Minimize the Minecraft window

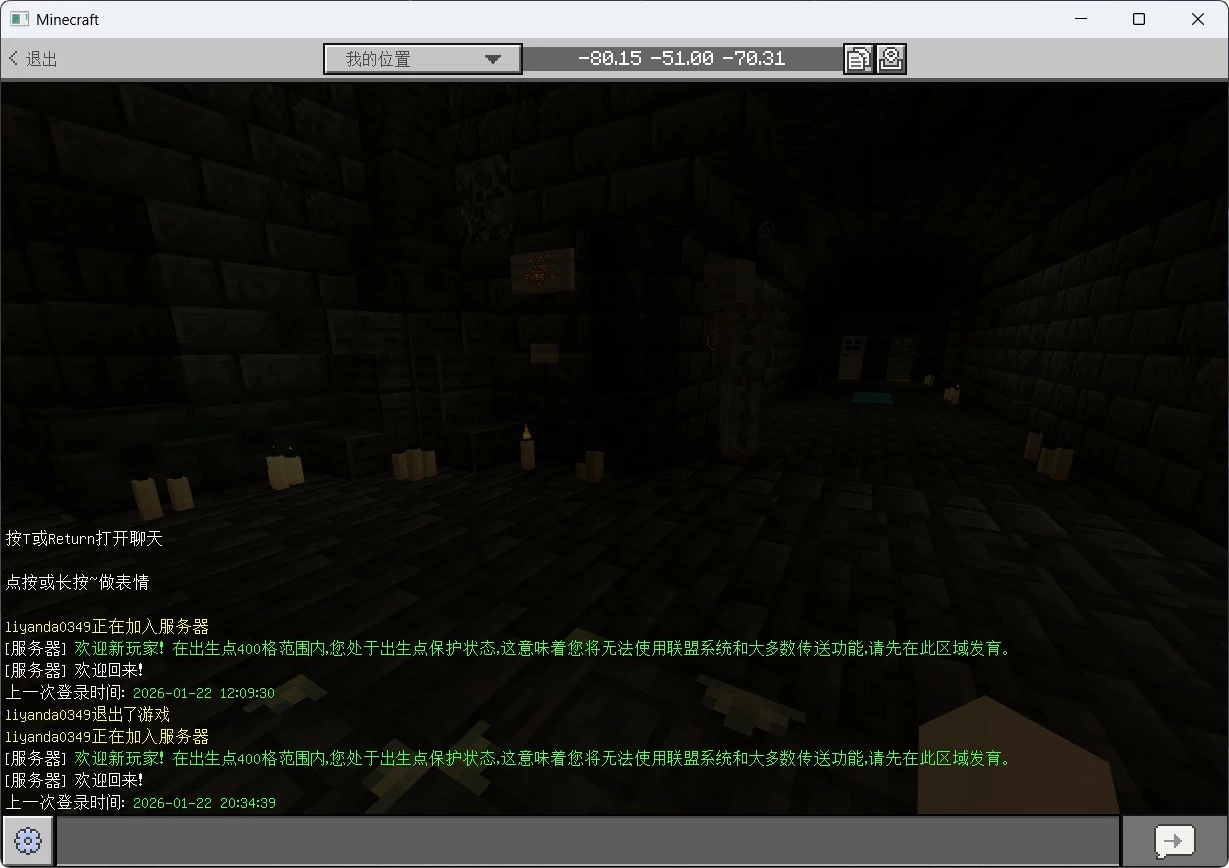coord(1080,19)
